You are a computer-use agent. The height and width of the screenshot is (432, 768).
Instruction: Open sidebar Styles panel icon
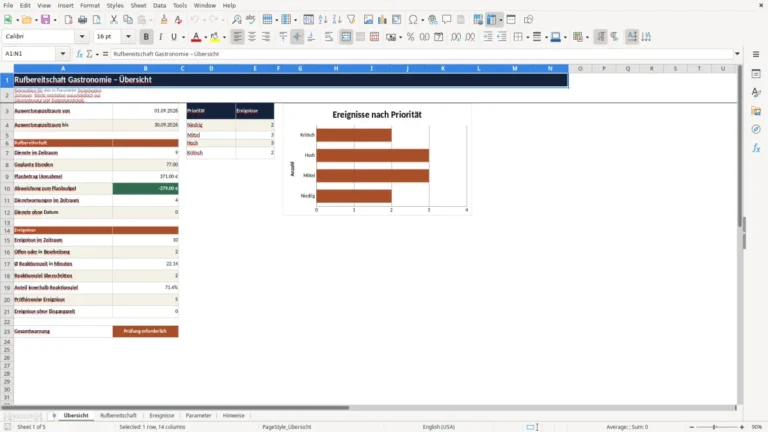point(756,92)
